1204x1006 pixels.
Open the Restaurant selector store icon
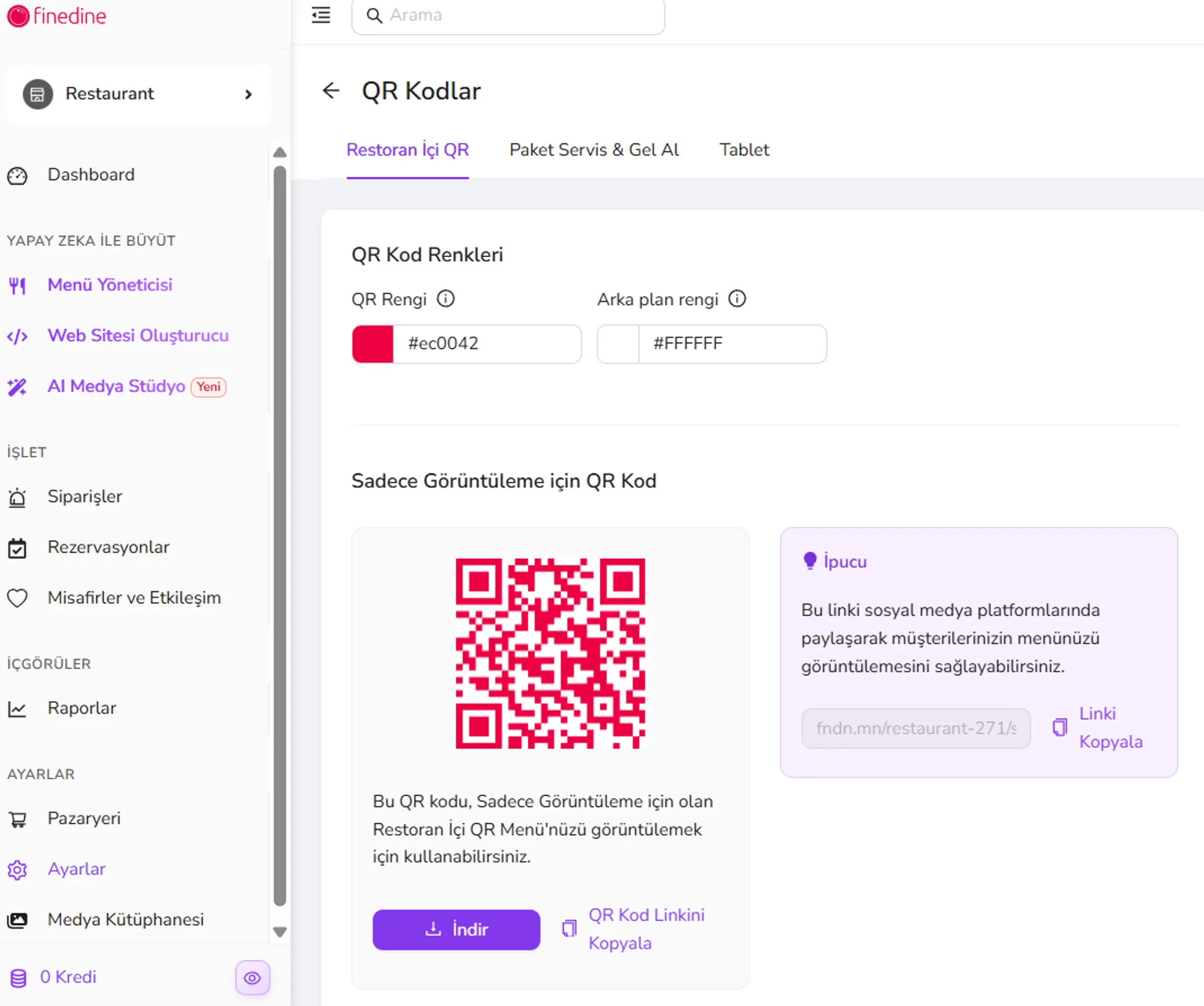point(38,94)
